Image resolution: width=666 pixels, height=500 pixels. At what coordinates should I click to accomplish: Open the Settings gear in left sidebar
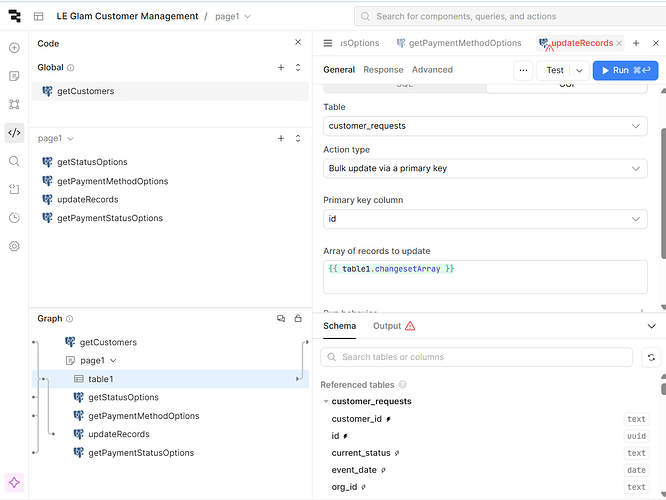click(x=14, y=246)
